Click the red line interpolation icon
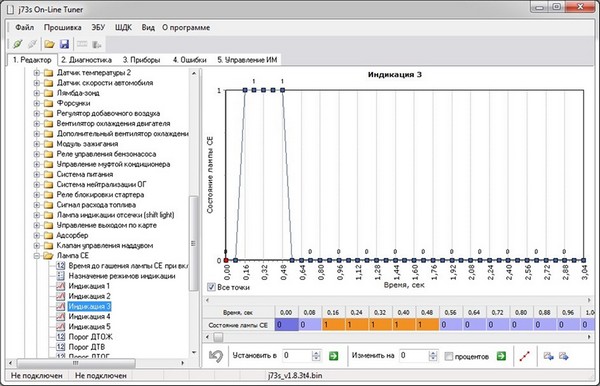The width and height of the screenshot is (600, 386). click(x=525, y=356)
